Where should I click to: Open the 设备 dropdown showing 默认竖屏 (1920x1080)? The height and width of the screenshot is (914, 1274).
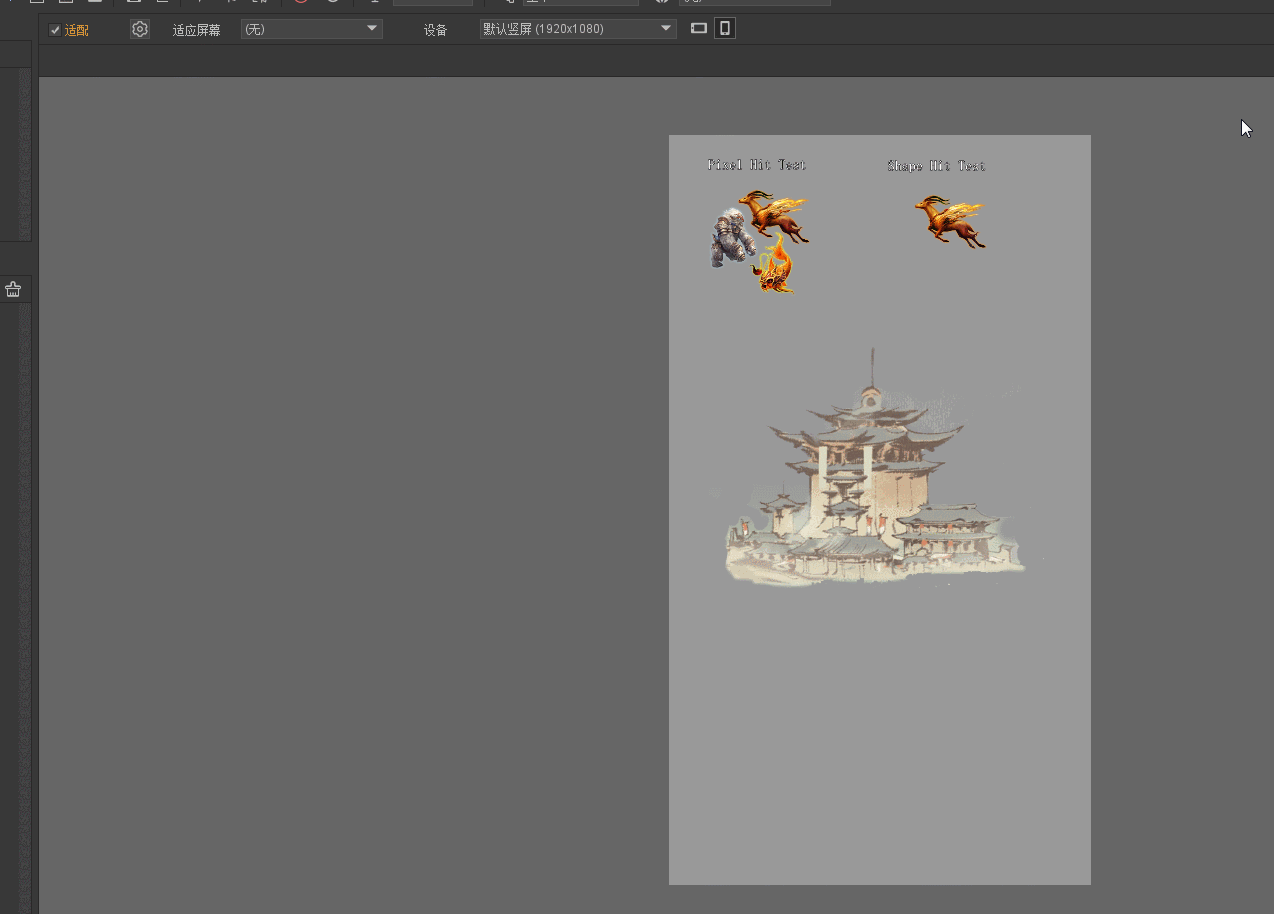point(578,29)
